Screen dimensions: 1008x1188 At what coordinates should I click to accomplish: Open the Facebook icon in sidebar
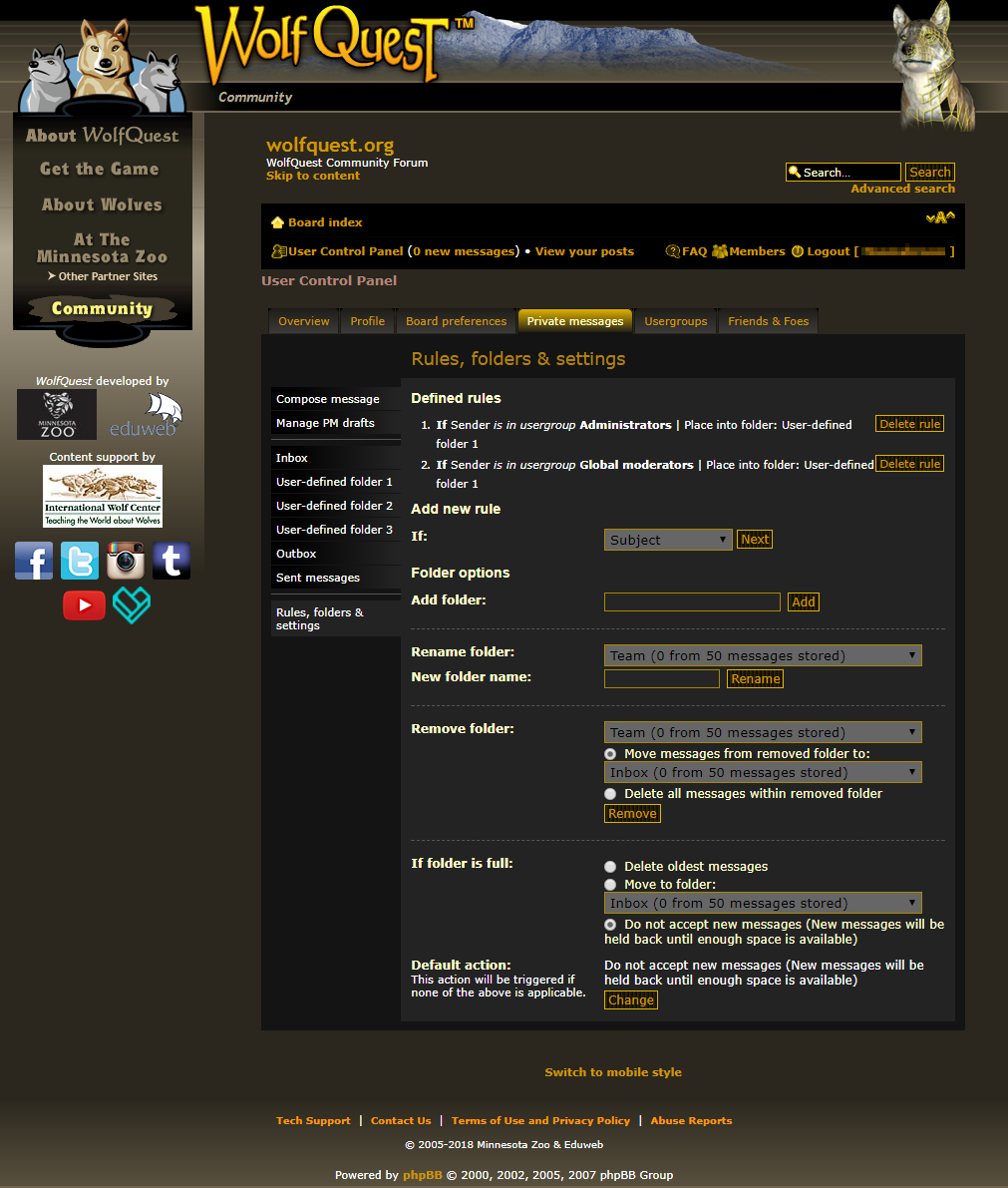pyautogui.click(x=34, y=561)
